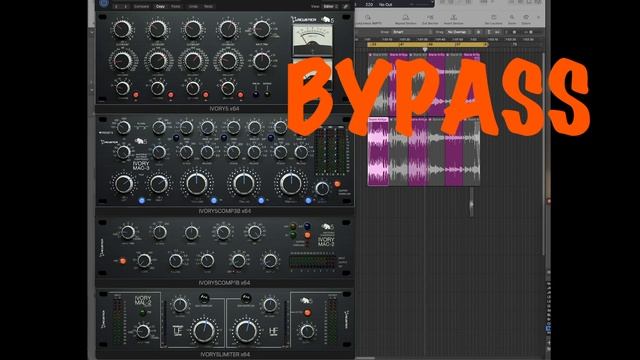Click lower green LED button on IVORYSCOMP1B
This screenshot has height=360, width=640.
[x=293, y=235]
